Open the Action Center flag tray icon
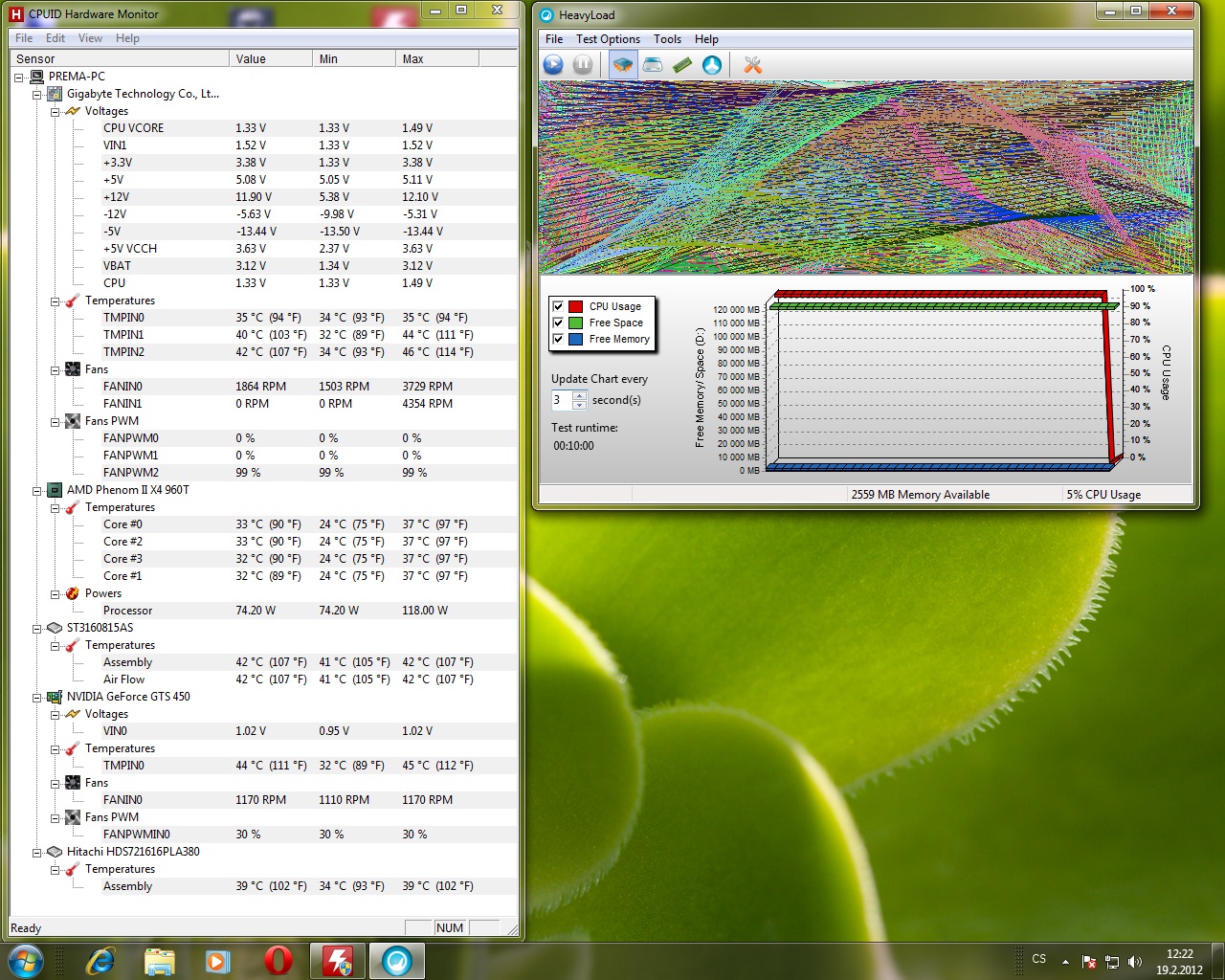1225x980 pixels. point(1089,962)
